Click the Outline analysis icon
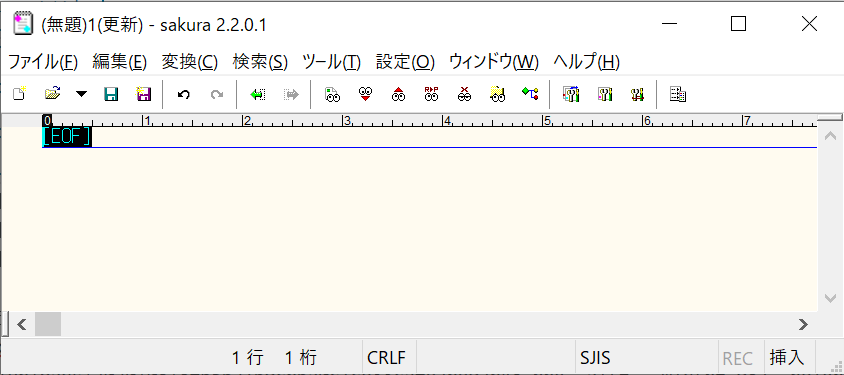Image resolution: width=844 pixels, height=375 pixels. [x=530, y=95]
